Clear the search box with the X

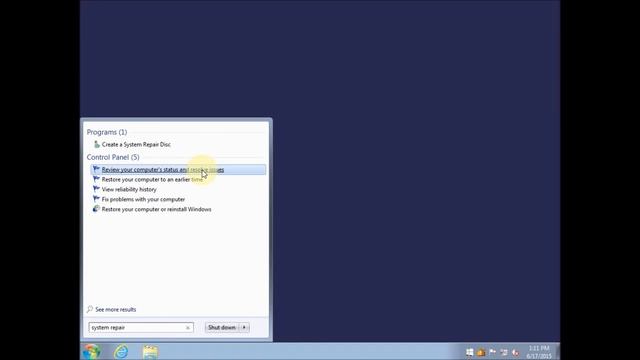click(x=188, y=328)
